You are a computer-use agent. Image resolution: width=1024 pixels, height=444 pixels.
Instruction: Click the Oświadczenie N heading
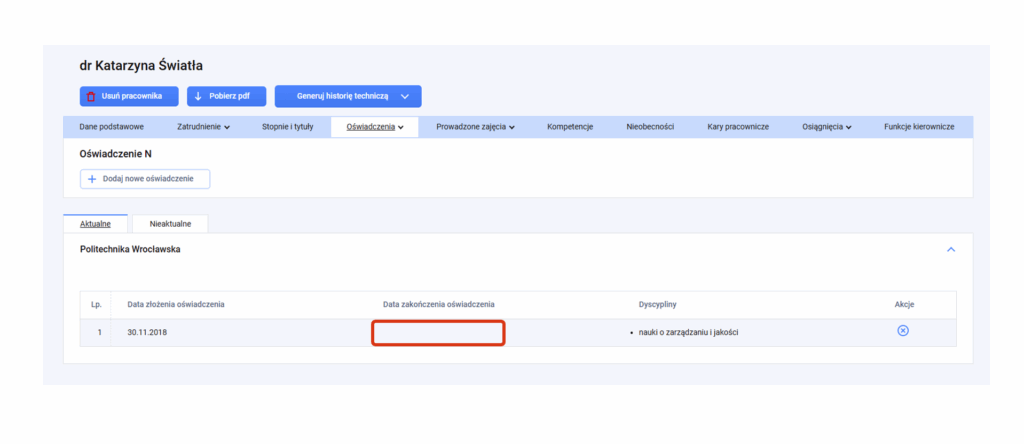point(116,154)
